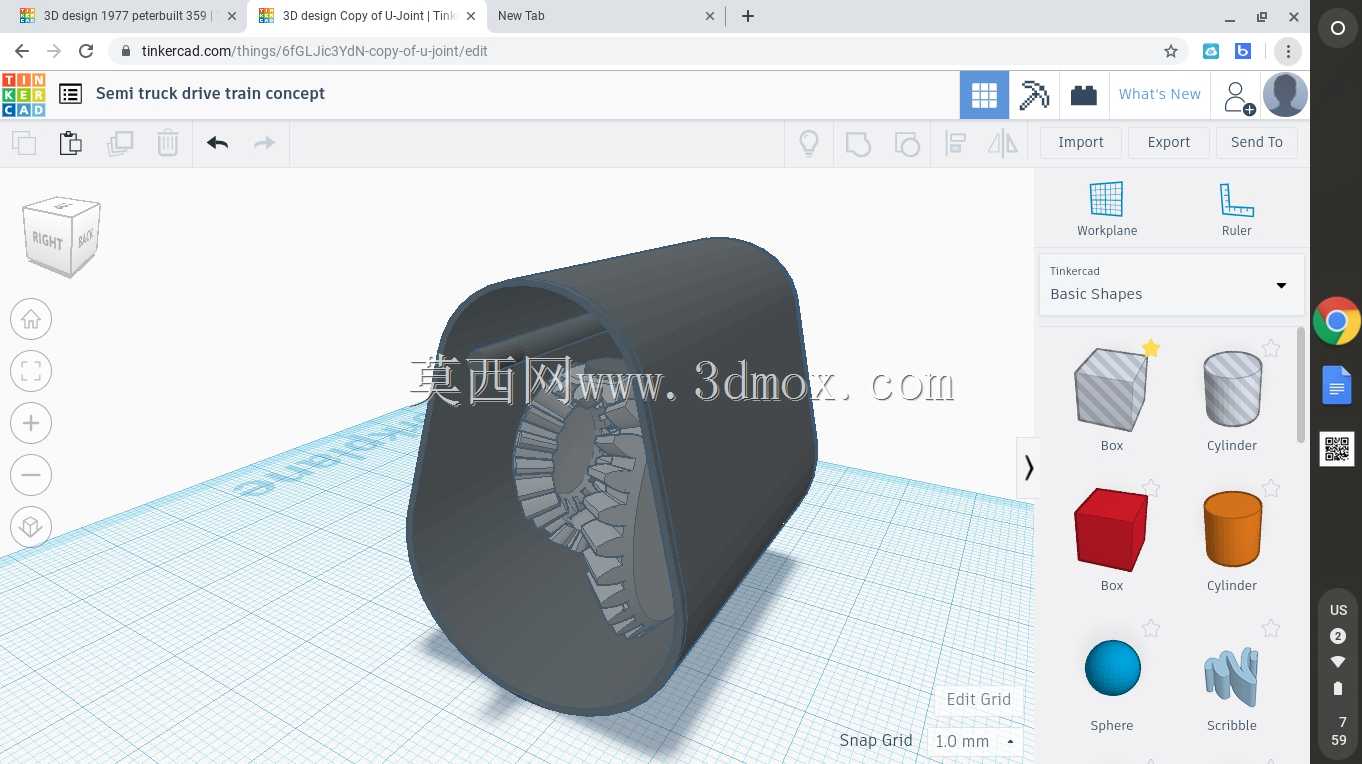
Task: Select the Workplane tool
Action: pos(1106,209)
